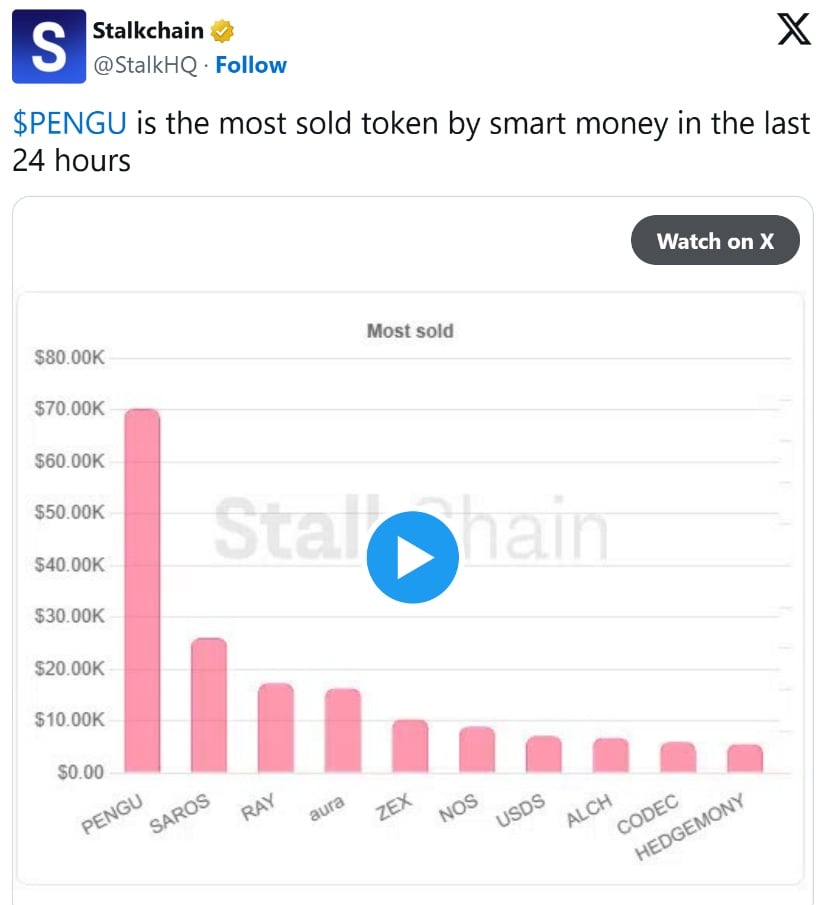Viewport: 825px width, 905px height.
Task: Click the gold verified badge
Action: (x=222, y=31)
